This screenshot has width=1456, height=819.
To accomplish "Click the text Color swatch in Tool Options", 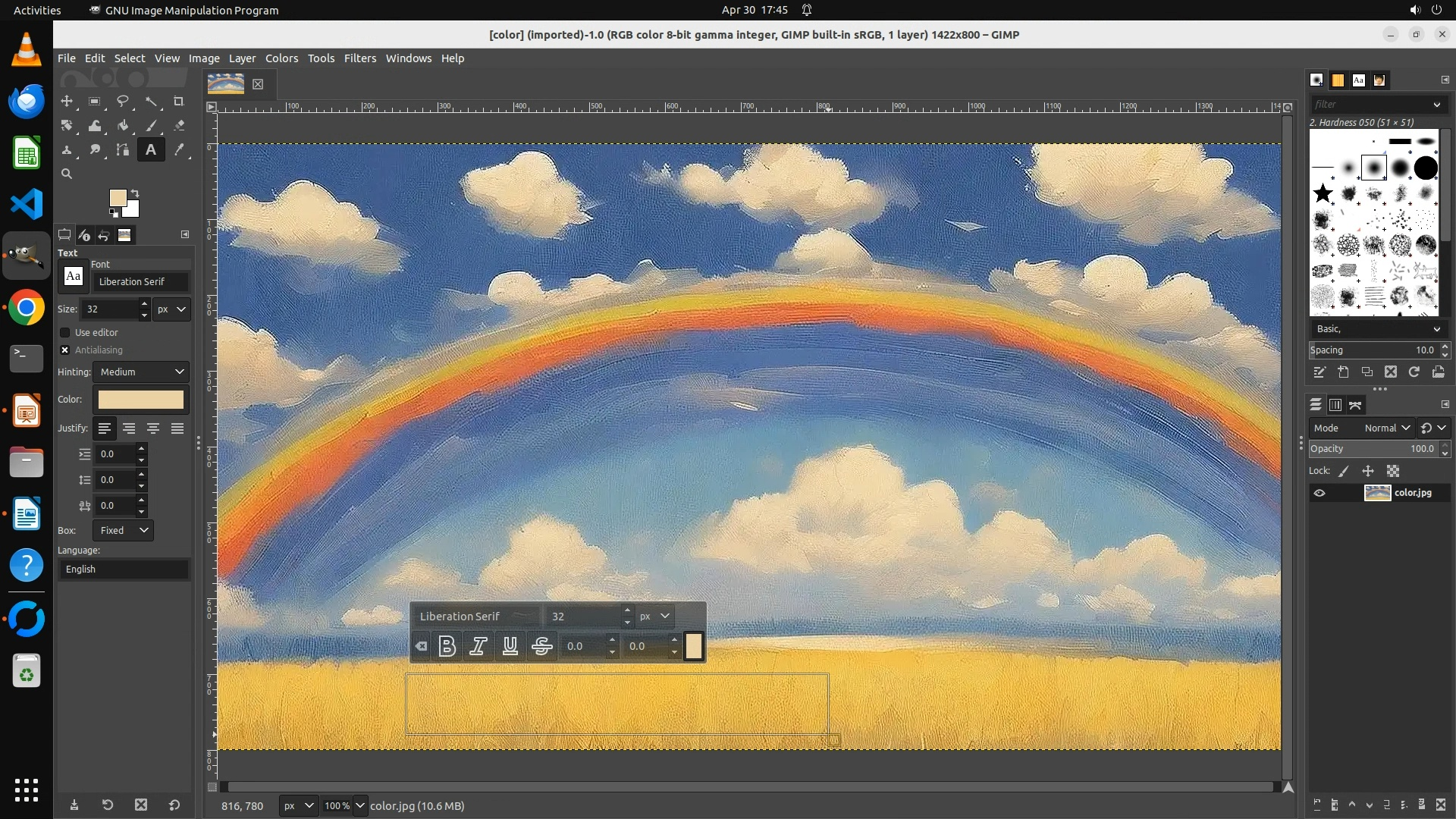I will coord(141,400).
